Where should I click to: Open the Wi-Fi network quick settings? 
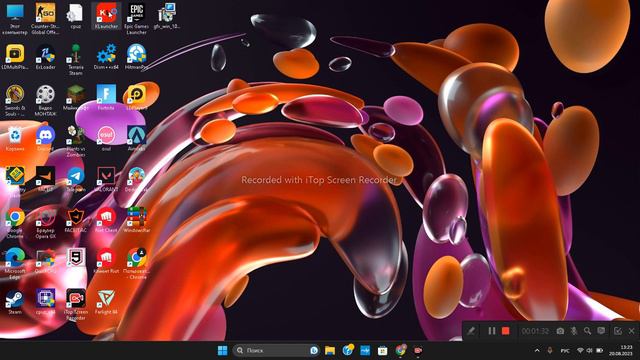pos(580,351)
